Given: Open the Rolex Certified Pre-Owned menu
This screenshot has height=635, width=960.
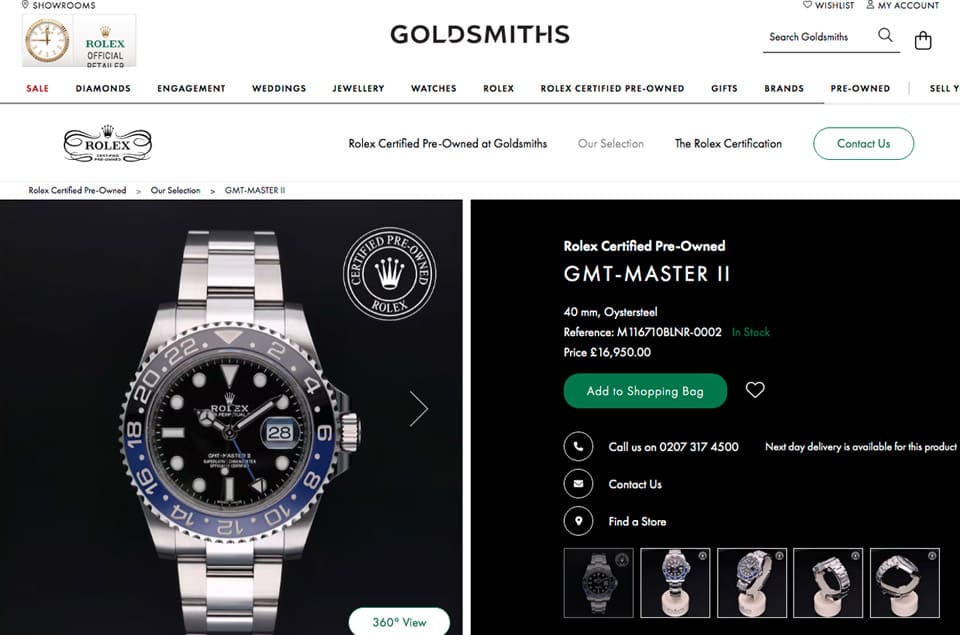Looking at the screenshot, I should pos(612,88).
